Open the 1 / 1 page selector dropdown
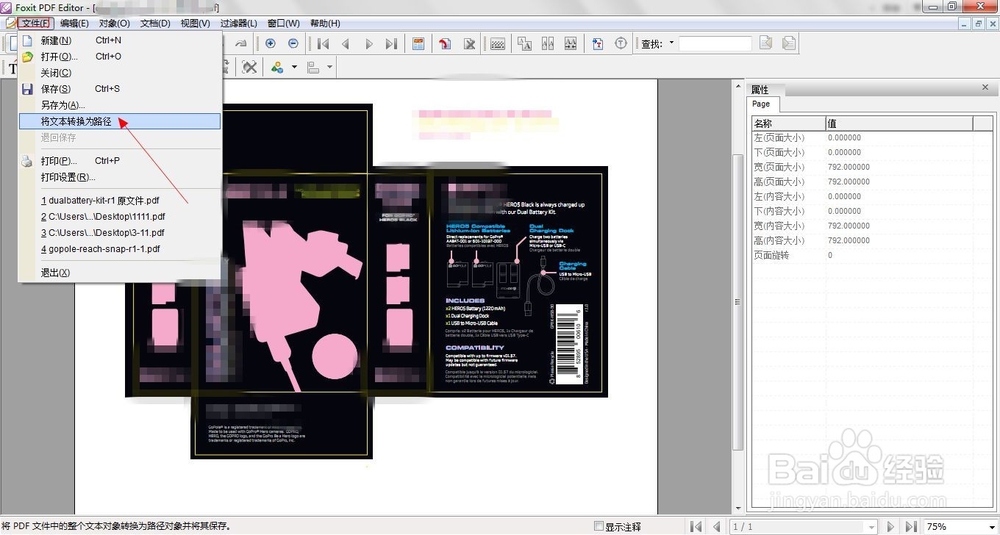Viewport: 1000px width, 535px height. (872, 527)
